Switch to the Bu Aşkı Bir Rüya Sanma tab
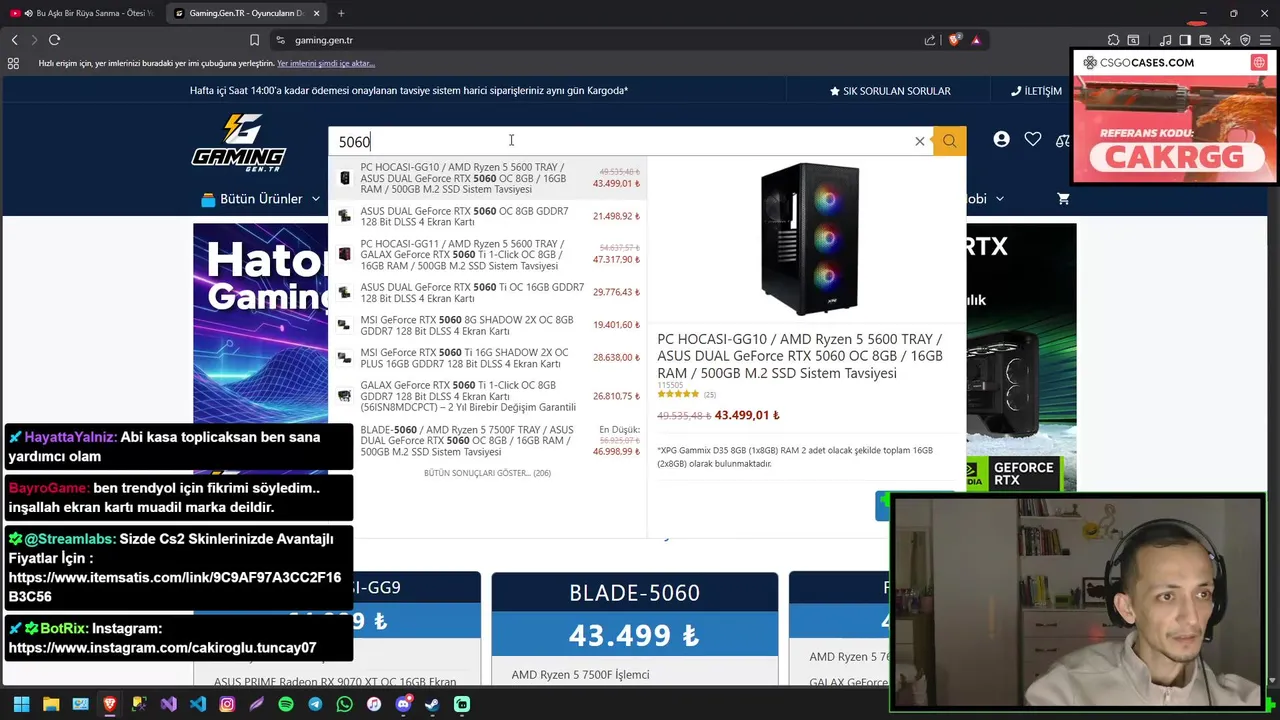 pos(82,13)
